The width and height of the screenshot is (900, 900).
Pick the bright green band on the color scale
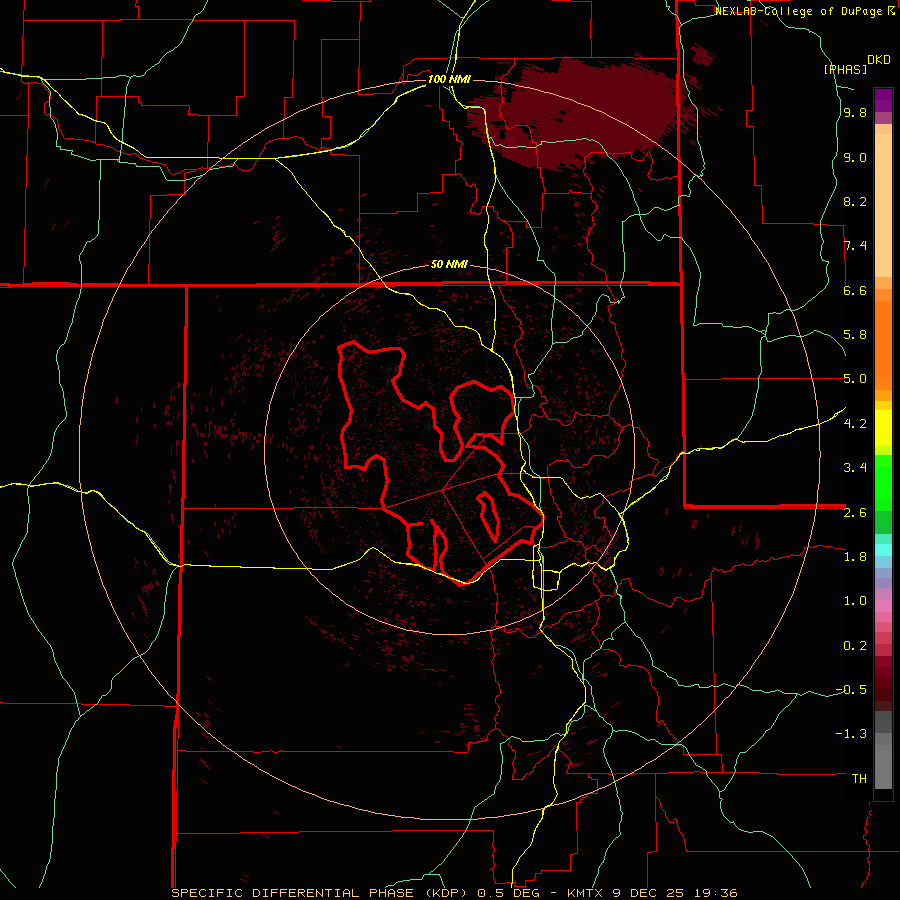point(883,482)
